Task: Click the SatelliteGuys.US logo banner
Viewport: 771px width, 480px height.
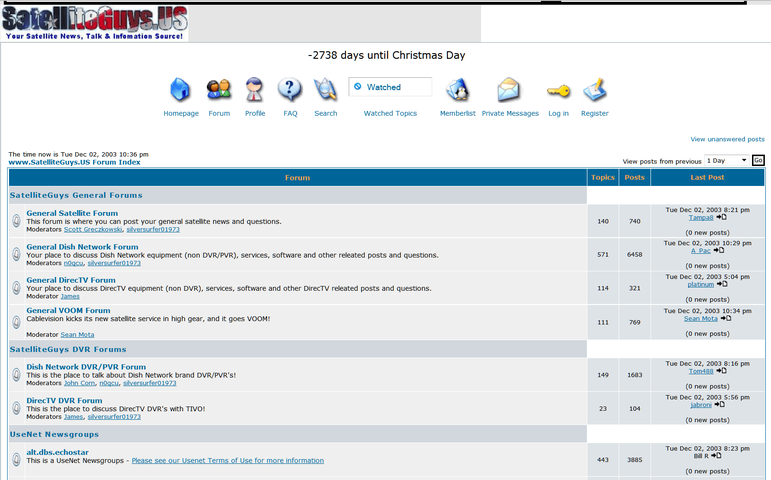Action: 94,23
